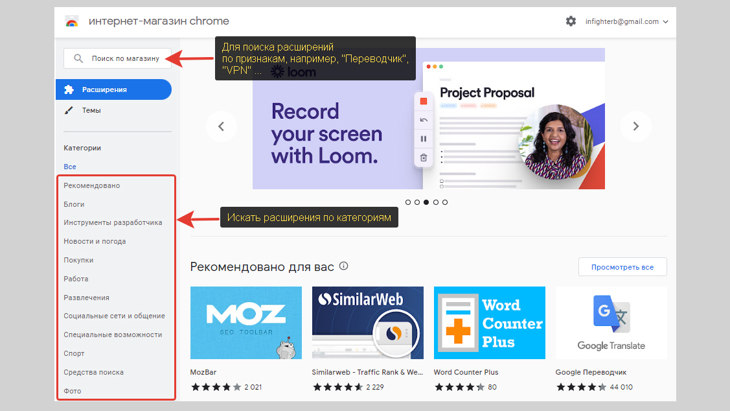Click the Chrome Web Store rainbow logo
Image resolution: width=730 pixels, height=411 pixels.
72,21
